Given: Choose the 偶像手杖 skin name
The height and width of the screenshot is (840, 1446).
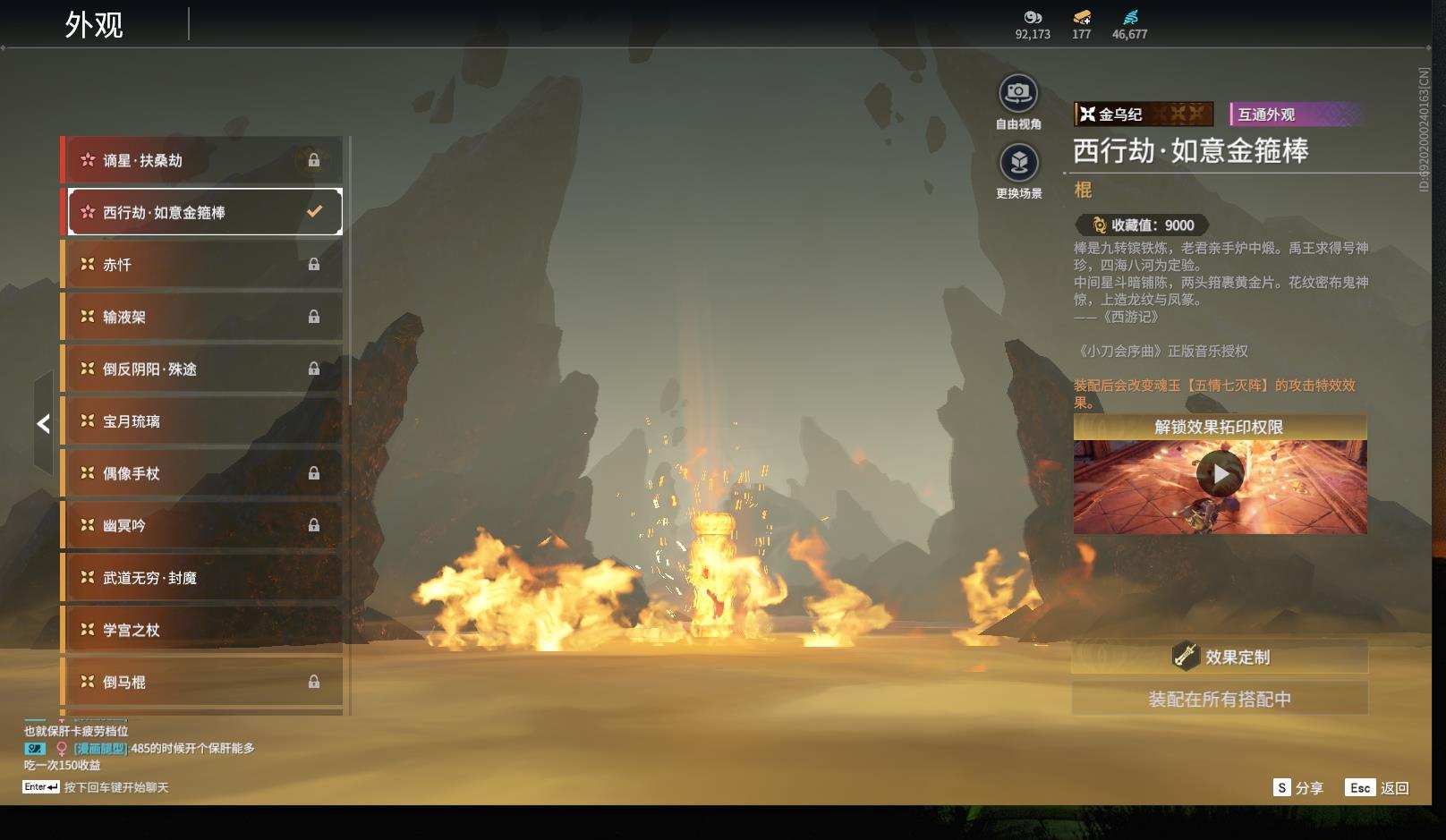Looking at the screenshot, I should (132, 473).
